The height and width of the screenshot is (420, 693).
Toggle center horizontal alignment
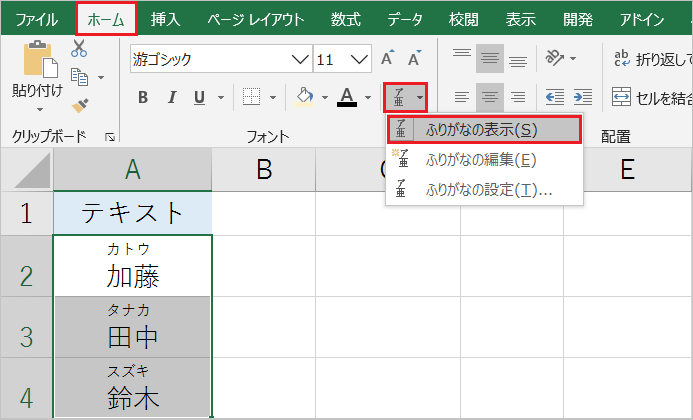(x=490, y=97)
